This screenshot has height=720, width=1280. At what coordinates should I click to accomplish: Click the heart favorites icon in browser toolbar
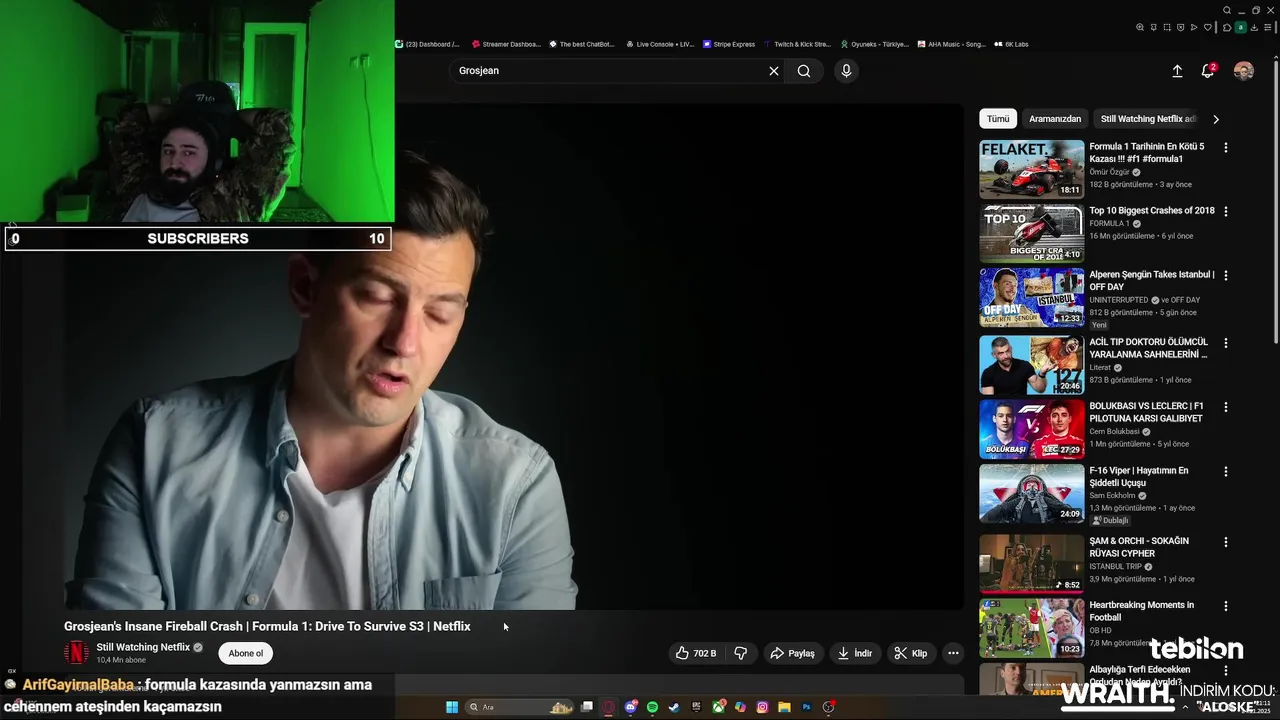pyautogui.click(x=1208, y=27)
